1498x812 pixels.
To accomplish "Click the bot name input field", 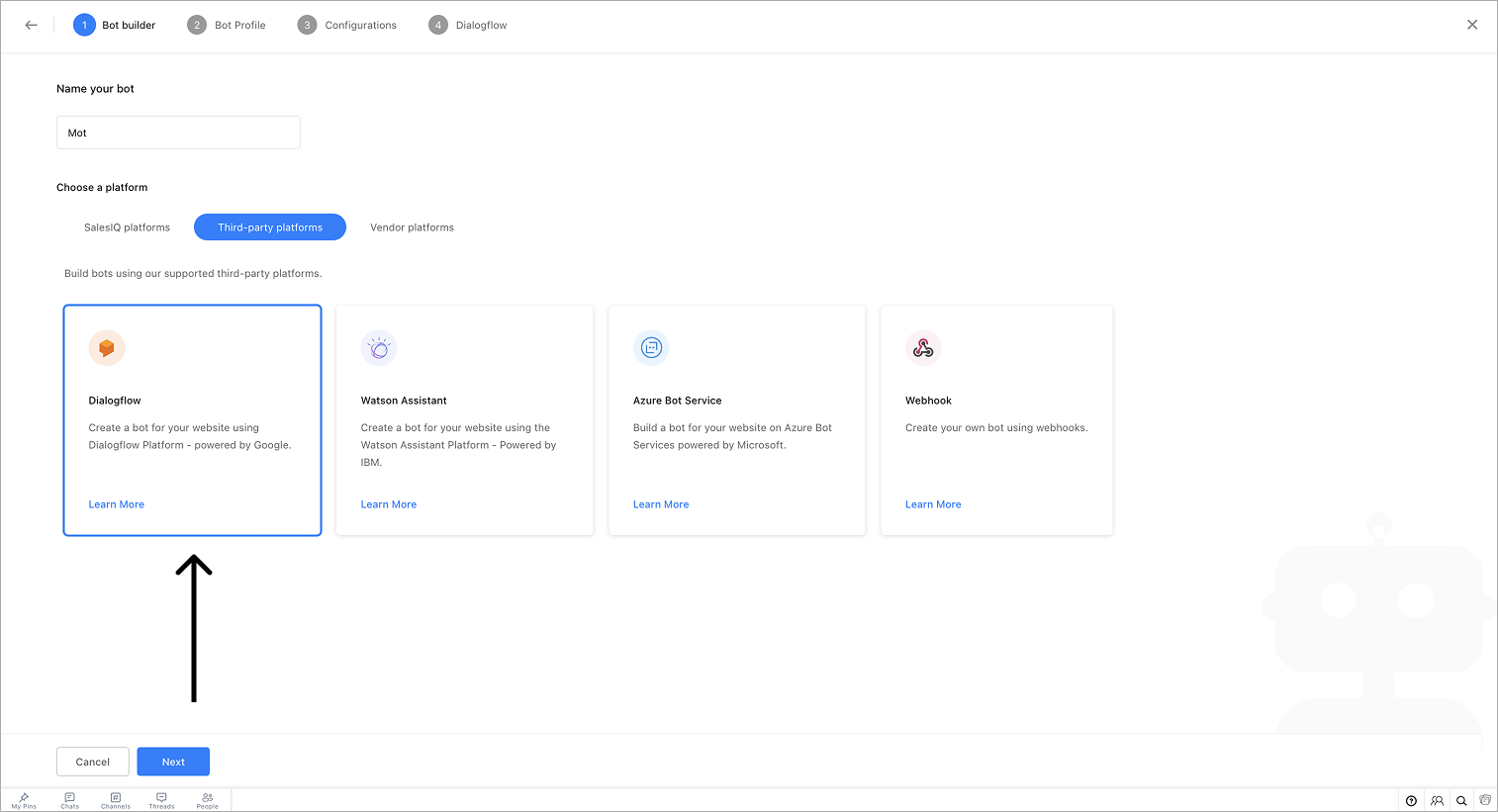I will pos(178,133).
